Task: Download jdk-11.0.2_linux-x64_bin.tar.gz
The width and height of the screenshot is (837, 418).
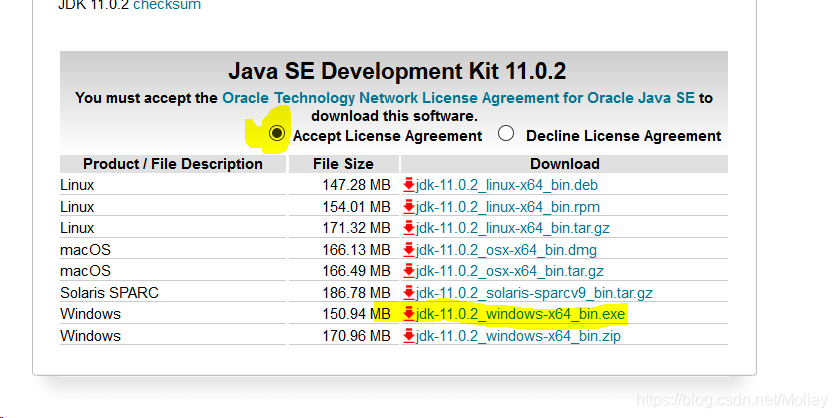Action: coord(512,228)
